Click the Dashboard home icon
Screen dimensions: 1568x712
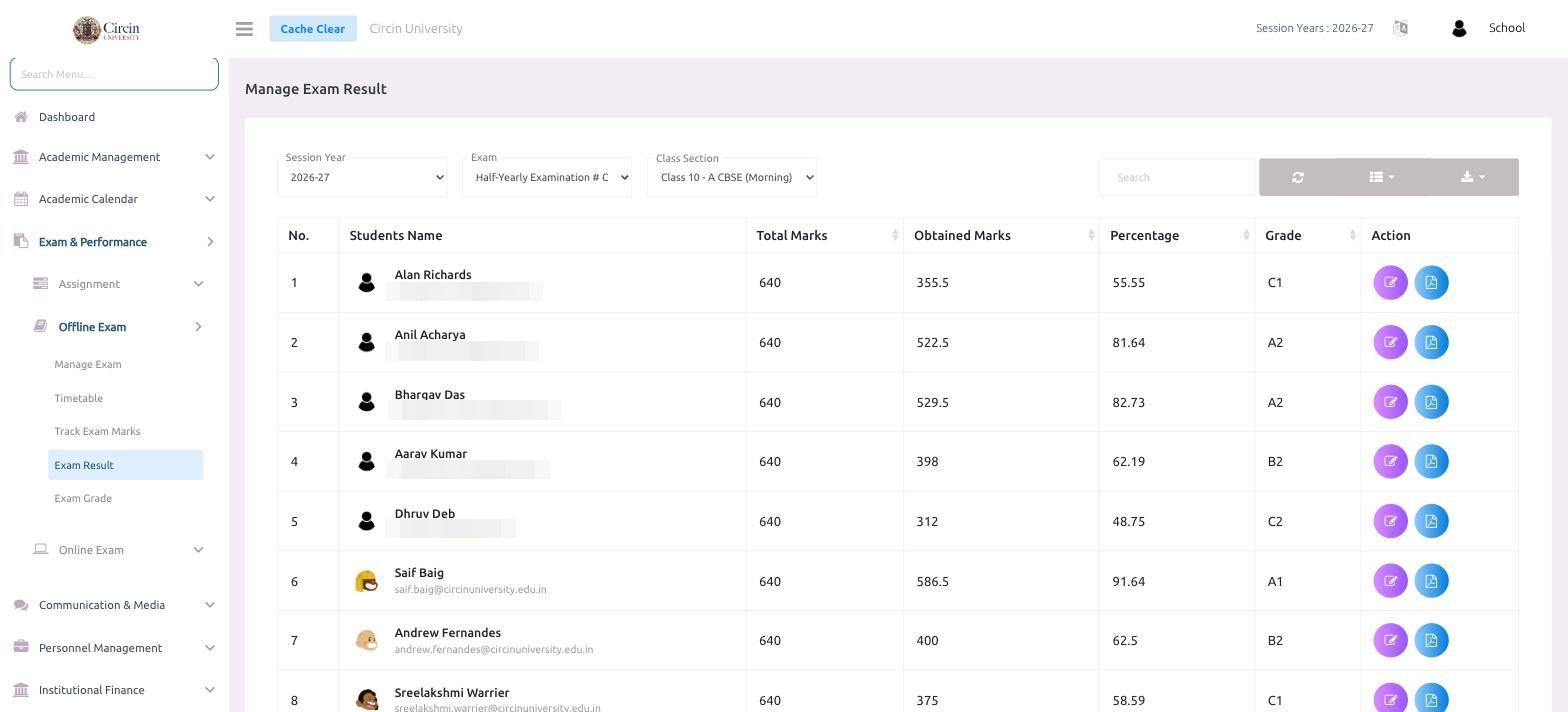(21, 117)
